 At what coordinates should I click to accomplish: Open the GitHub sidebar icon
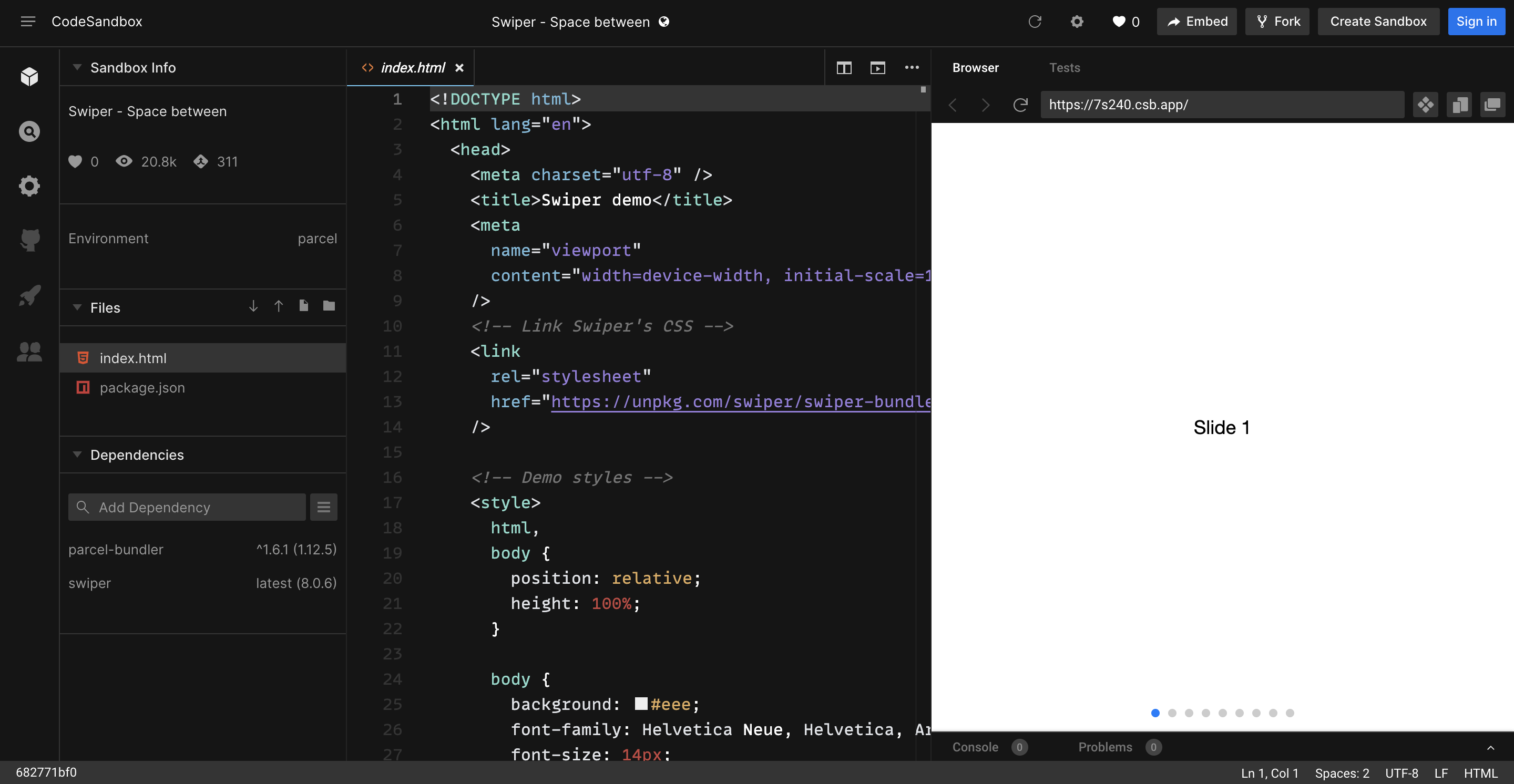29,240
